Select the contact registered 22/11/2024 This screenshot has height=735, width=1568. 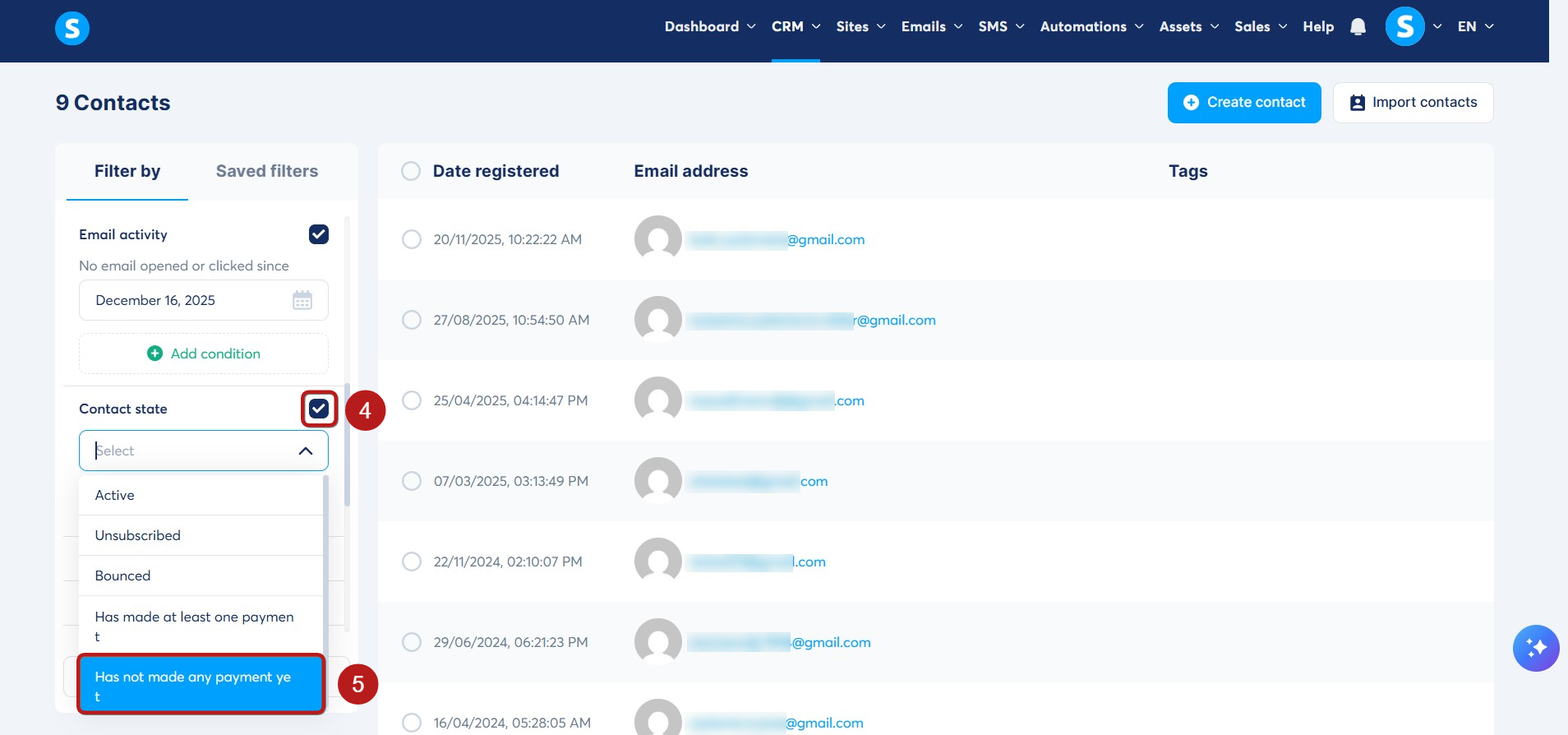tap(412, 562)
